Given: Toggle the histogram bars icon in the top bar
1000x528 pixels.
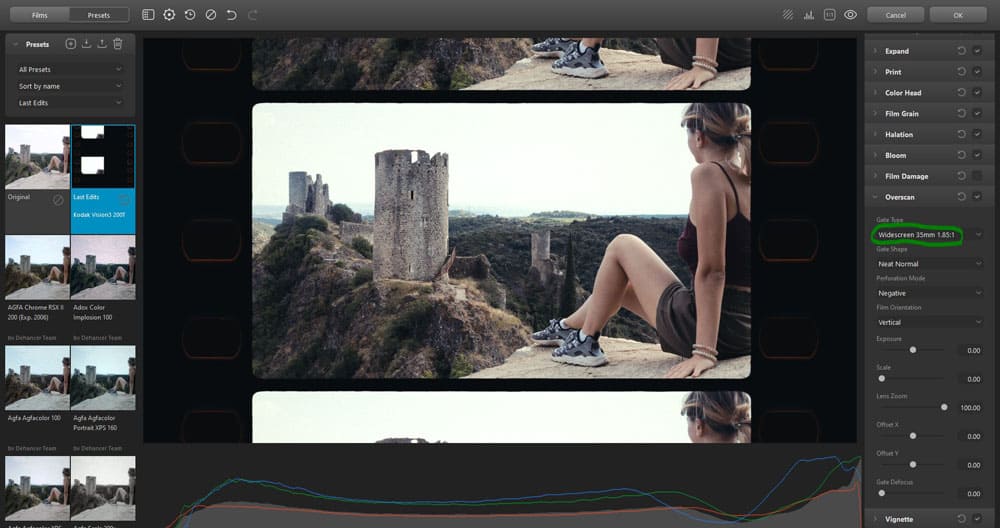Looking at the screenshot, I should coord(809,15).
